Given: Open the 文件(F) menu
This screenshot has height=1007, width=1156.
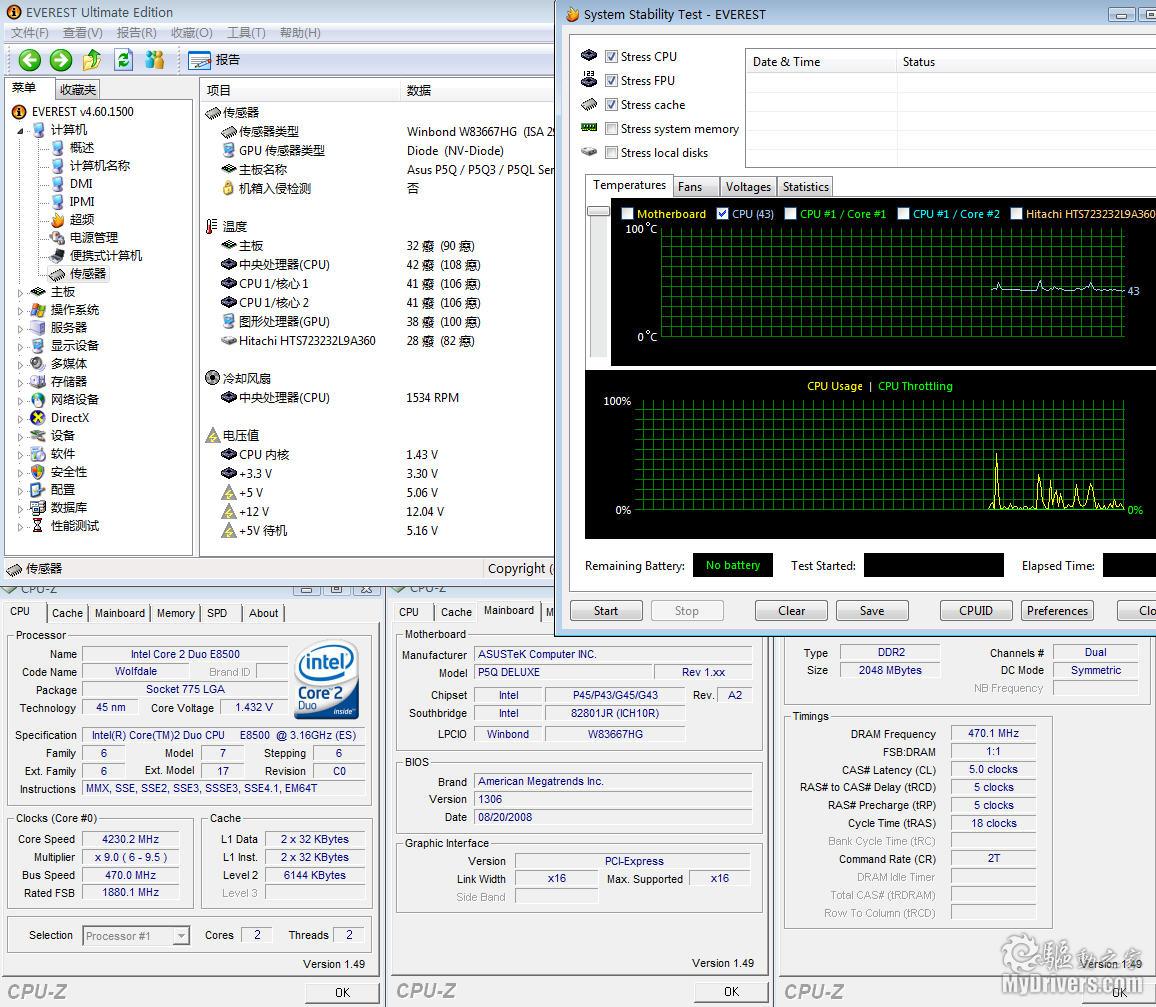Looking at the screenshot, I should pos(29,32).
